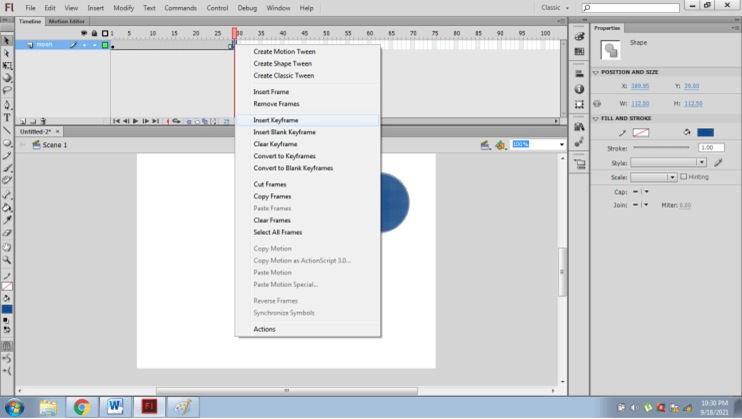Open the Cap dropdown arrow
The height and width of the screenshot is (419, 742).
tap(646, 192)
